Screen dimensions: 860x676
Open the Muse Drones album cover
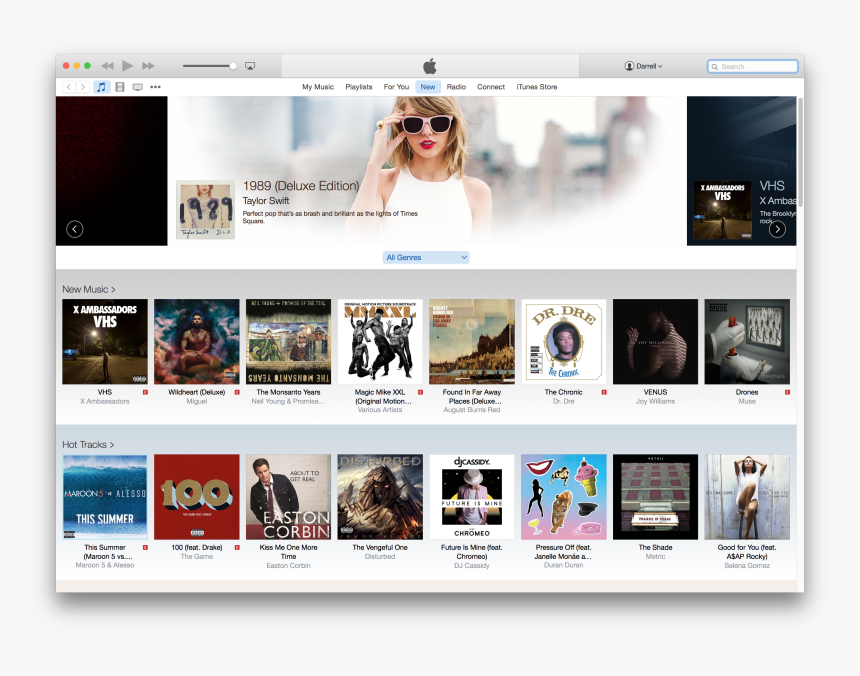[747, 342]
